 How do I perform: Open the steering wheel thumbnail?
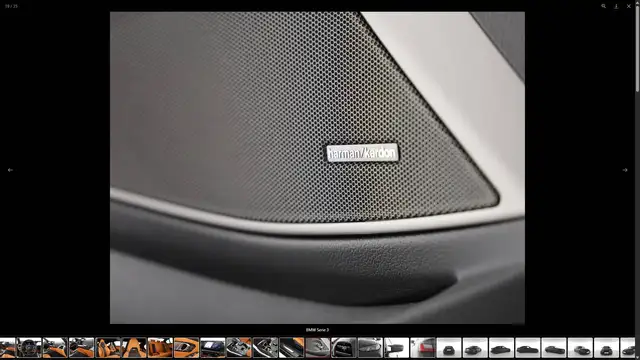29,348
